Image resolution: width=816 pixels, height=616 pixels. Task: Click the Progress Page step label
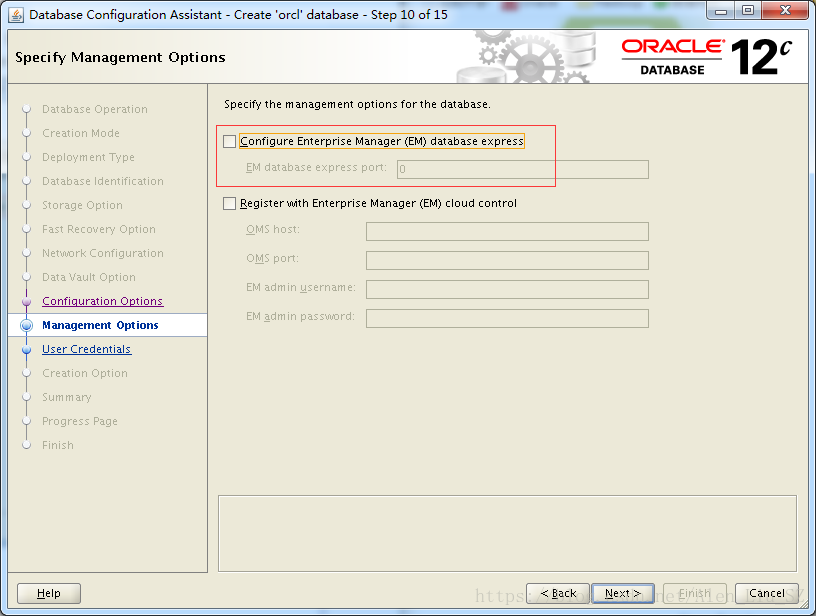80,421
